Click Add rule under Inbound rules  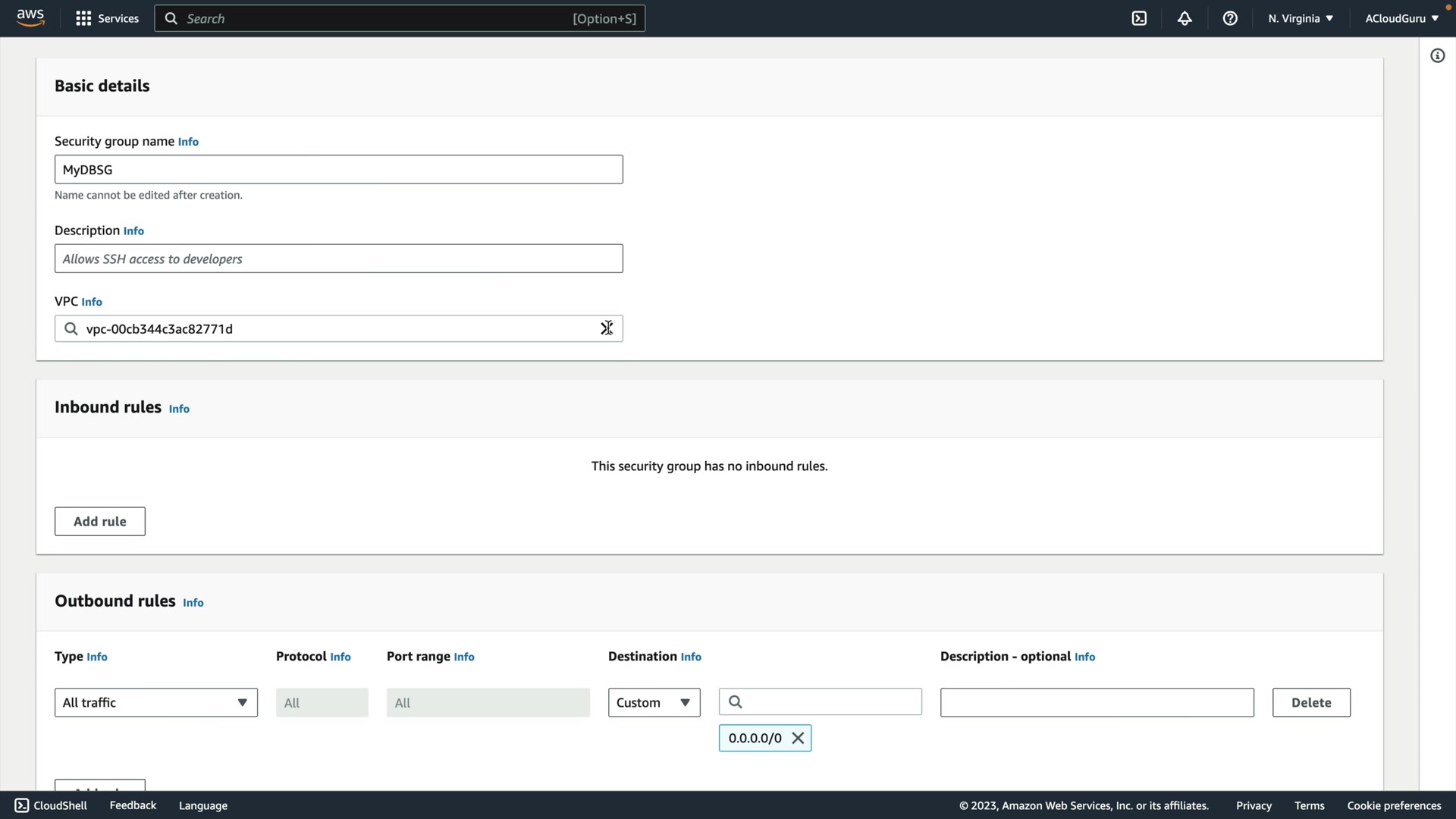tap(99, 522)
